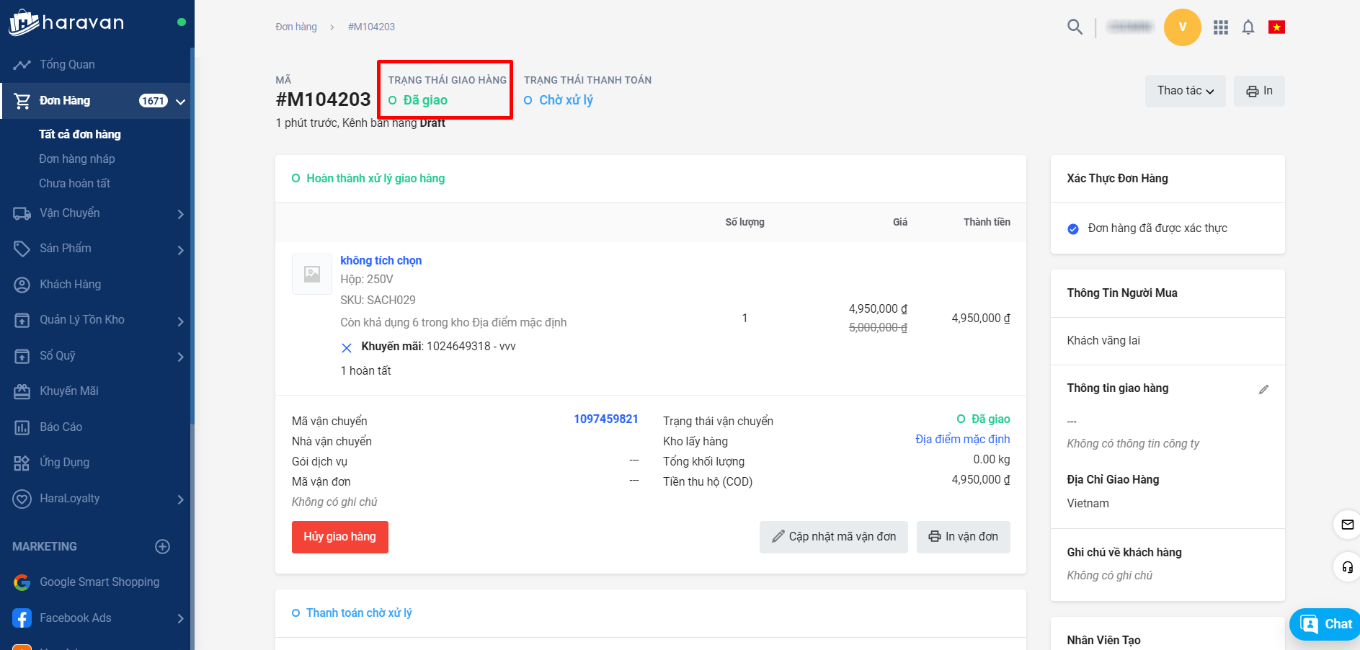Image resolution: width=1360 pixels, height=650 pixels.
Task: Open the Thao tác dropdown
Action: [x=1185, y=91]
